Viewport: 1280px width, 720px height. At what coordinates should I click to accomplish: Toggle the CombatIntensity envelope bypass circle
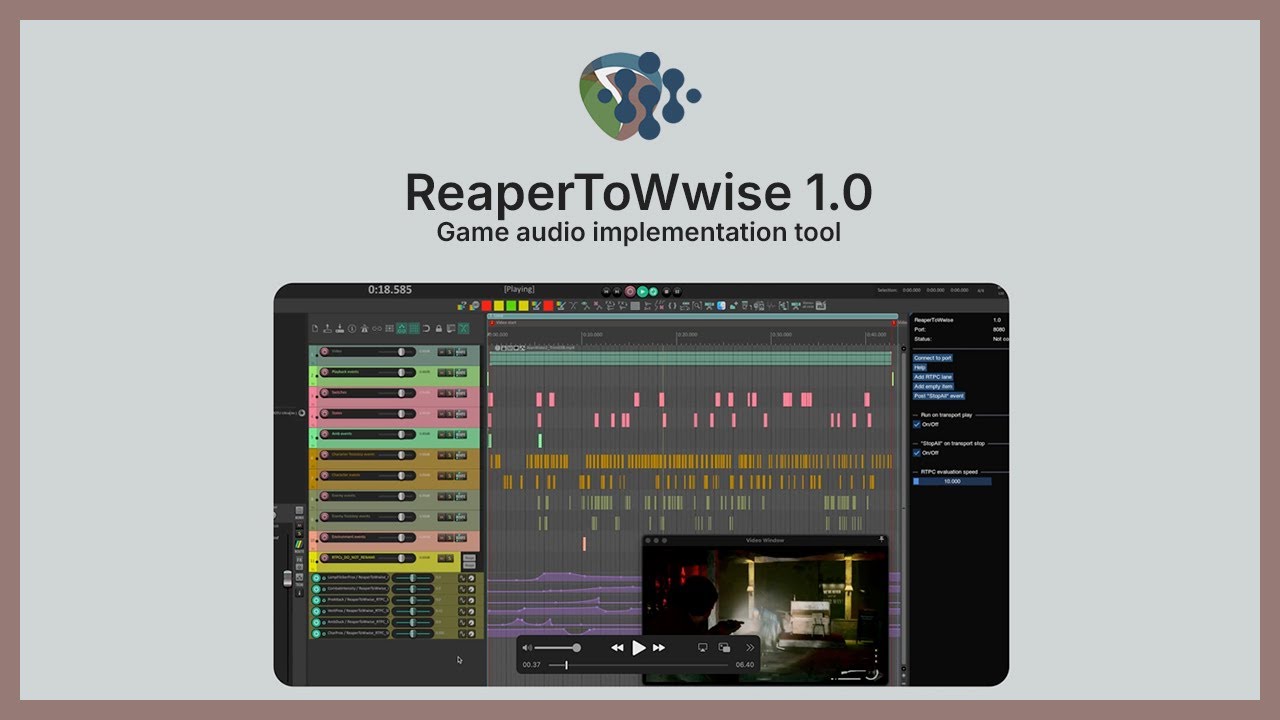(316, 589)
